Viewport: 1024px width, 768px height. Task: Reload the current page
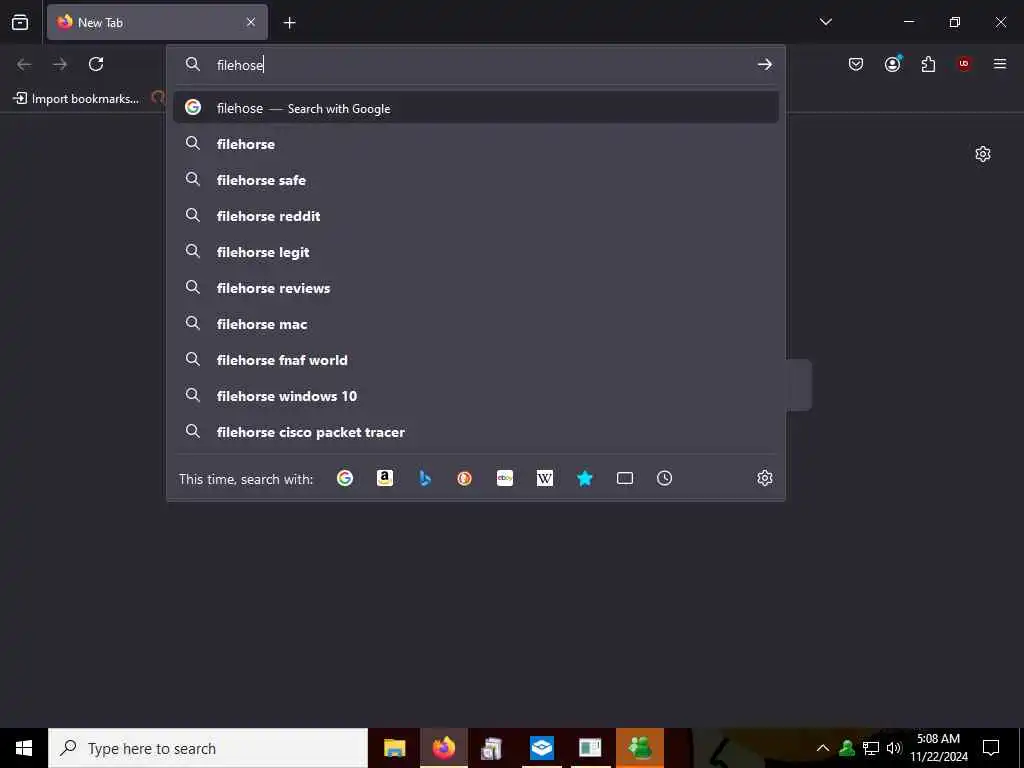(x=96, y=64)
